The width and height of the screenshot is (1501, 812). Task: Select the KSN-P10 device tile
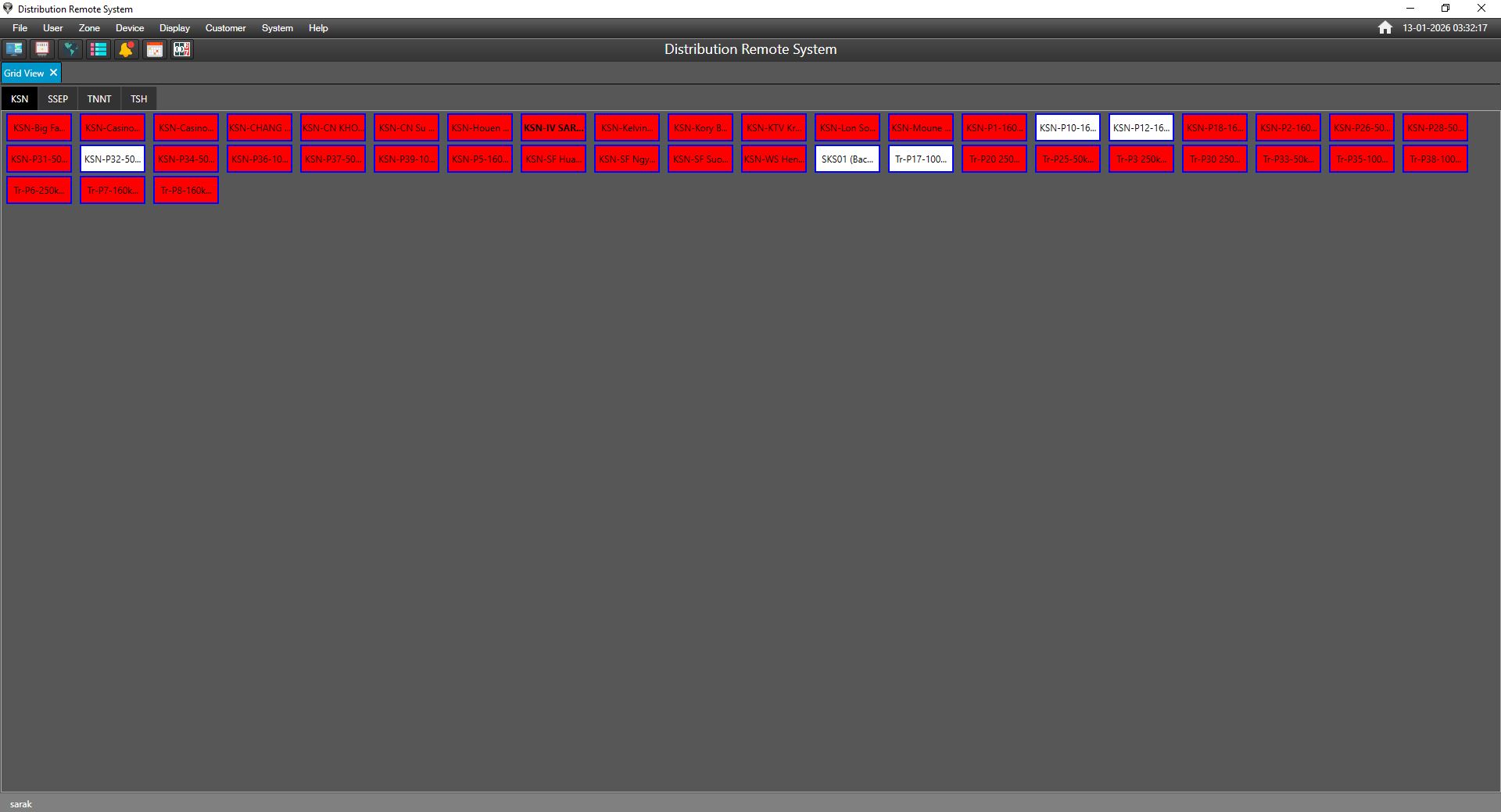click(x=1067, y=127)
